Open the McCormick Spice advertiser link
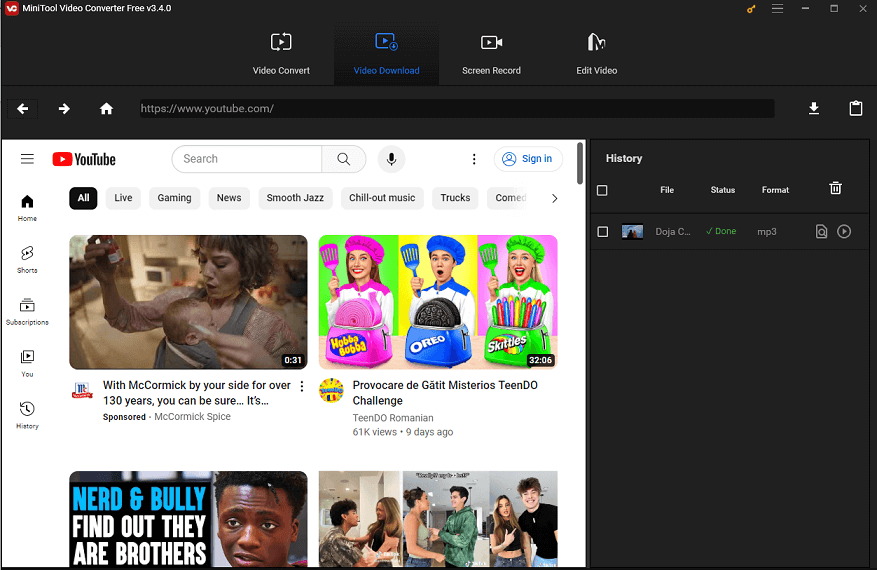The image size is (877, 570). (x=192, y=417)
